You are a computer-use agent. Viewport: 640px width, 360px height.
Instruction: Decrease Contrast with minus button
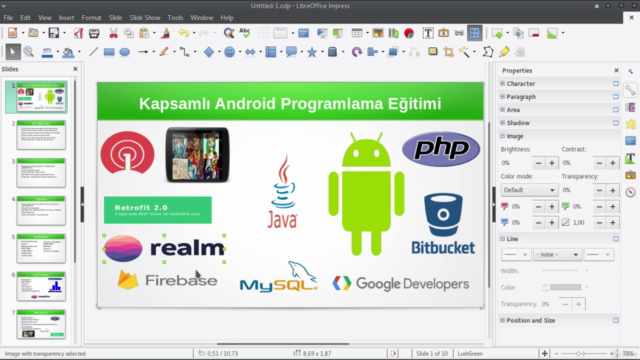(599, 163)
